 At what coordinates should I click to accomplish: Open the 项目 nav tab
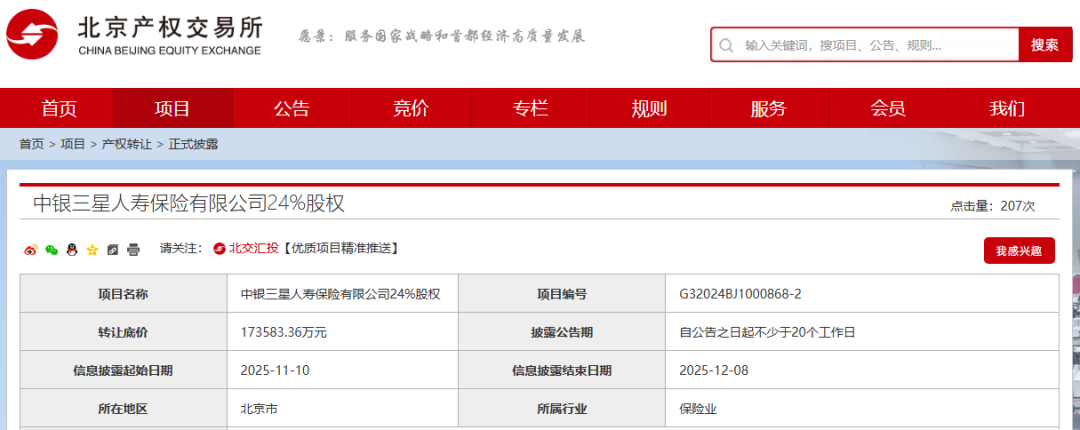pyautogui.click(x=172, y=108)
